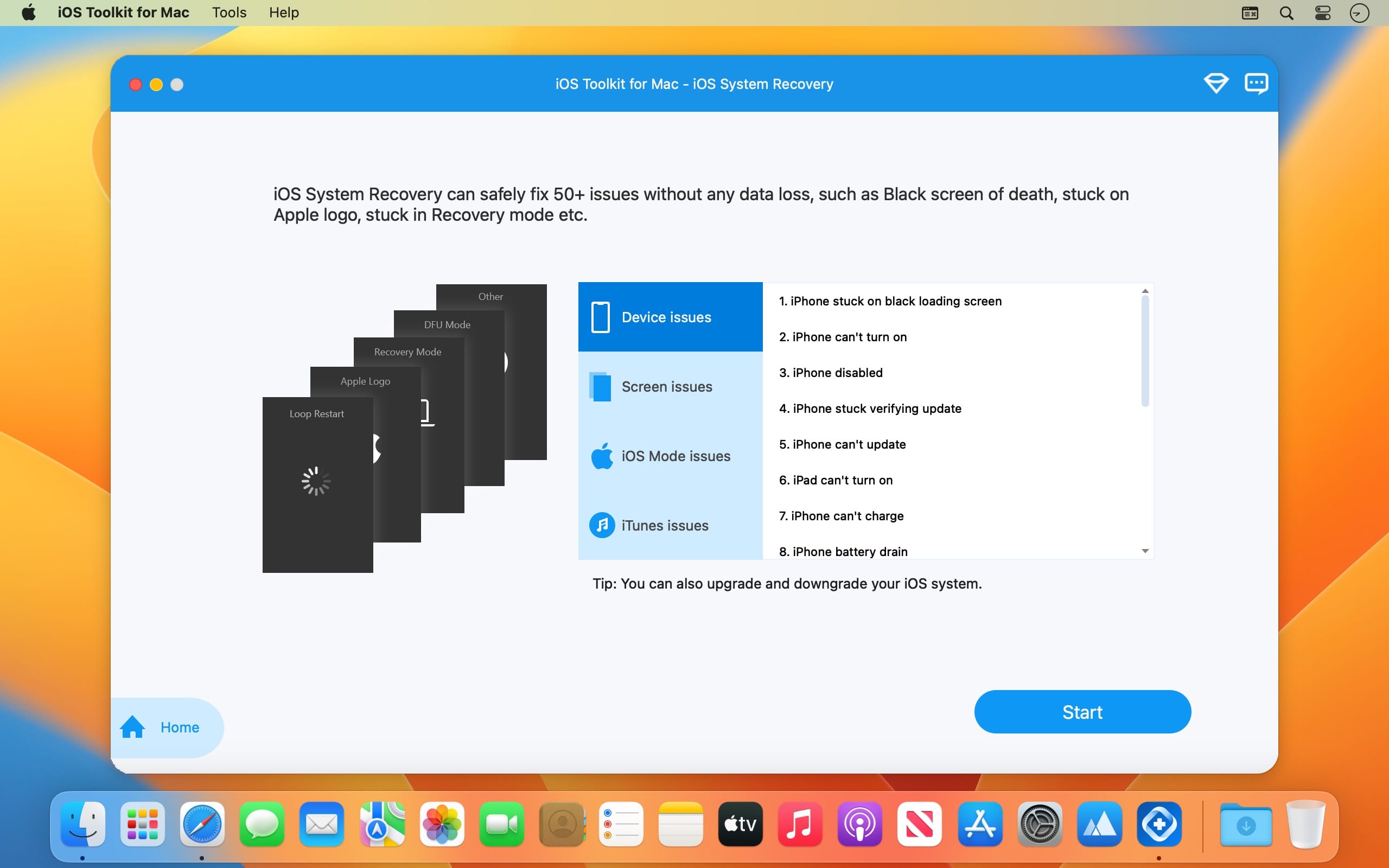The height and width of the screenshot is (868, 1389).
Task: Click the iTunes music note icon
Action: 602,525
